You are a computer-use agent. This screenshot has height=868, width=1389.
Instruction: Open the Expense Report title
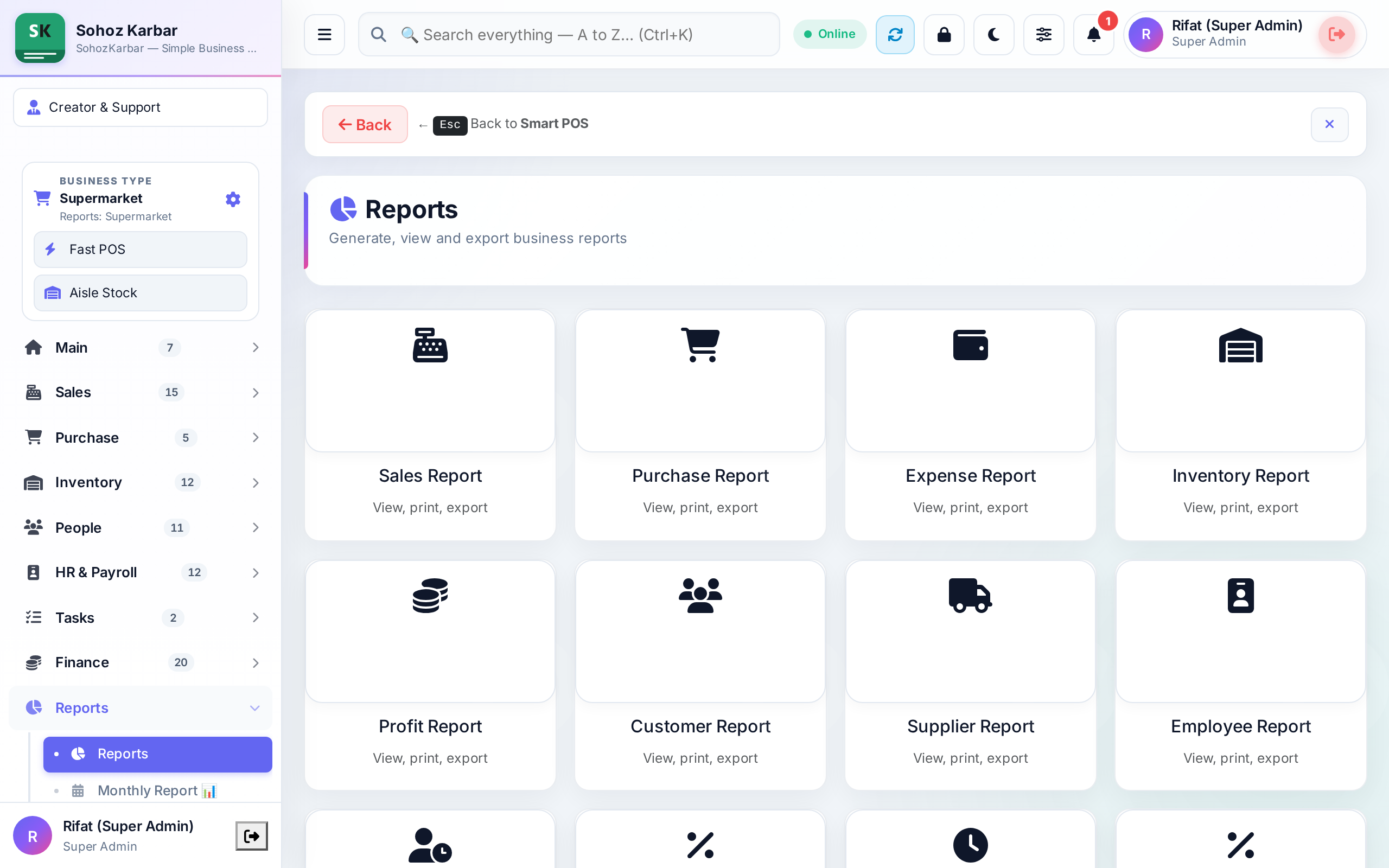tap(970, 476)
